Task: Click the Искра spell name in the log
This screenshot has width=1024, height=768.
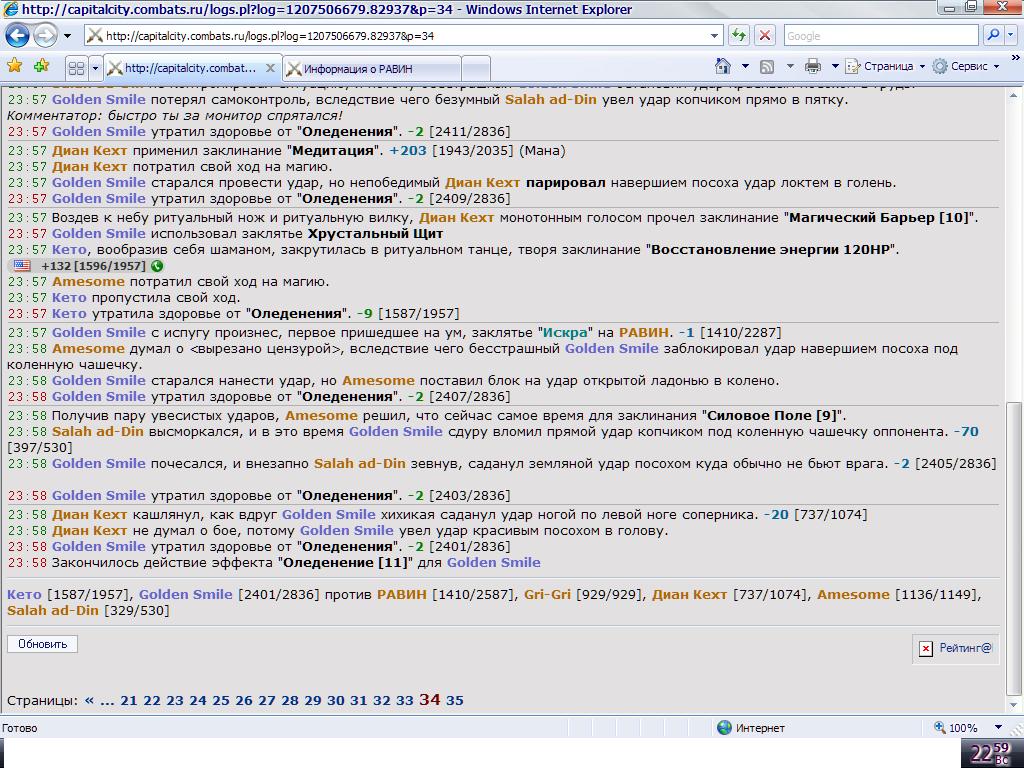Action: pos(566,332)
